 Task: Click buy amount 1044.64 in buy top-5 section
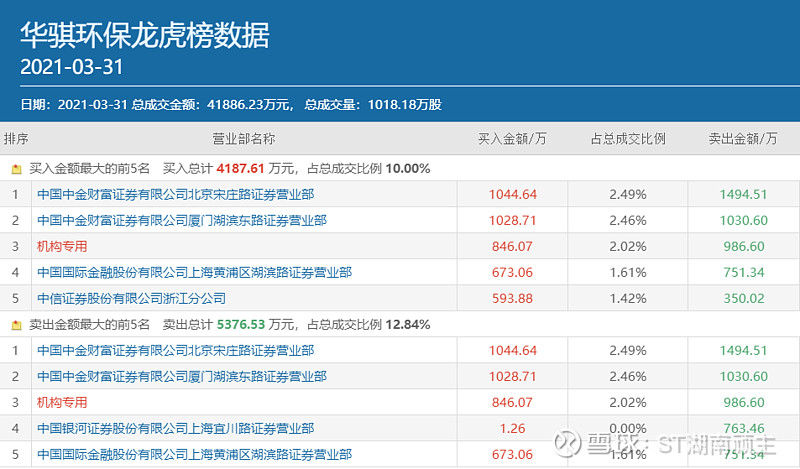click(x=513, y=194)
